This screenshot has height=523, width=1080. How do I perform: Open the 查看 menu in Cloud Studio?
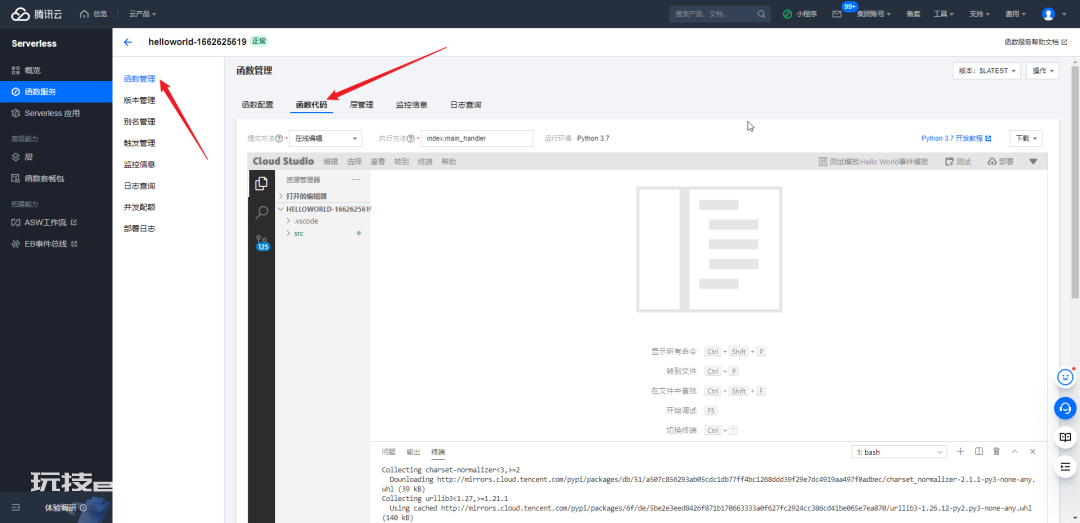378,162
